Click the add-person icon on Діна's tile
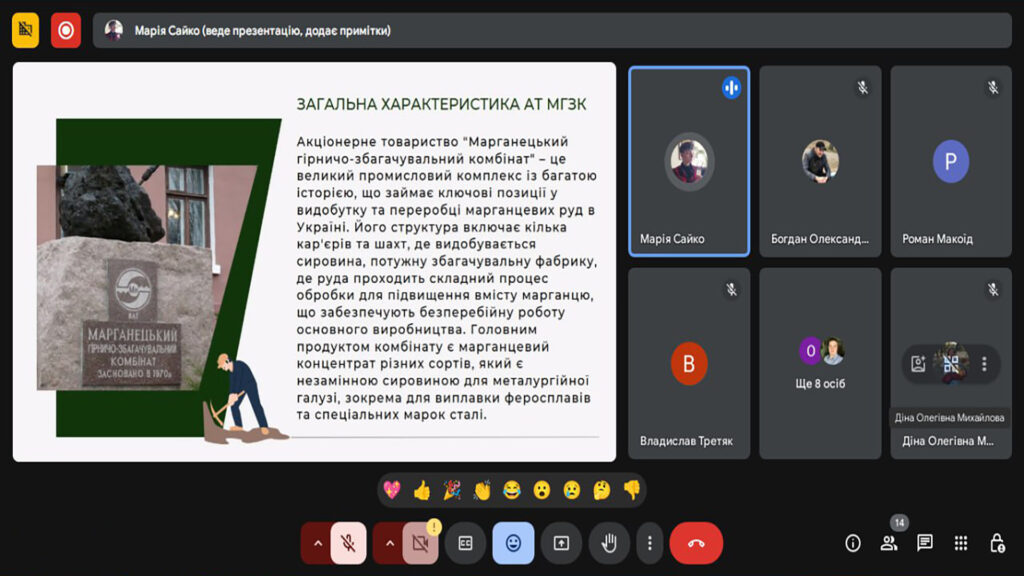1024x576 pixels. pos(918,364)
